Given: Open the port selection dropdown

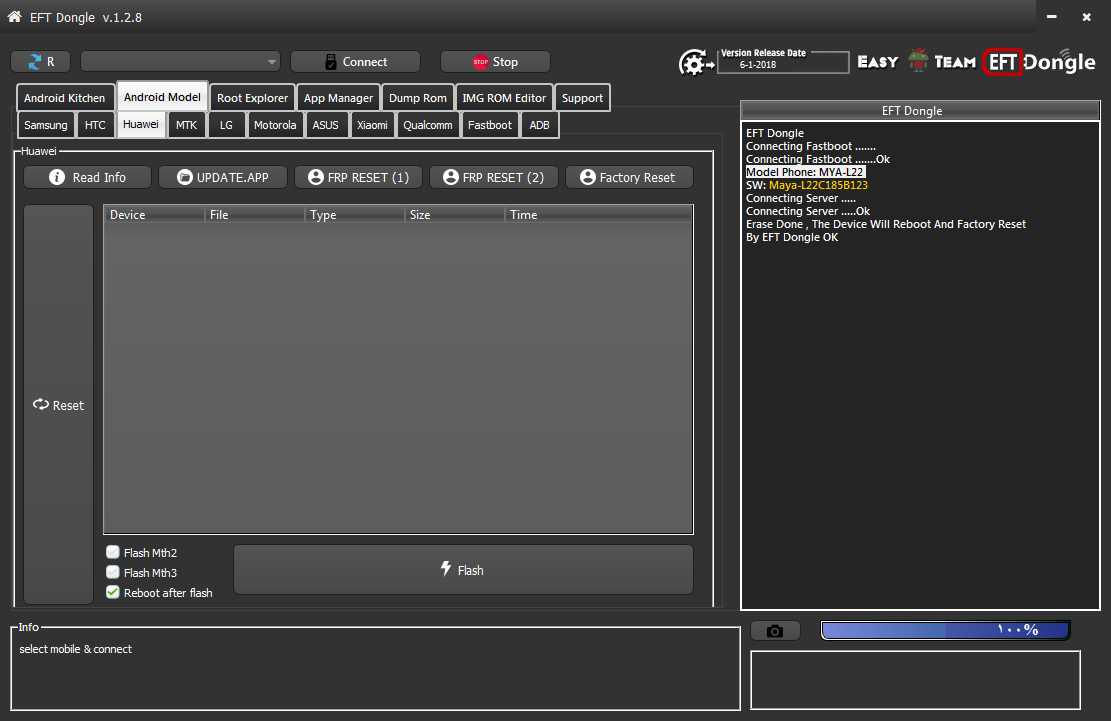Looking at the screenshot, I should [x=180, y=62].
